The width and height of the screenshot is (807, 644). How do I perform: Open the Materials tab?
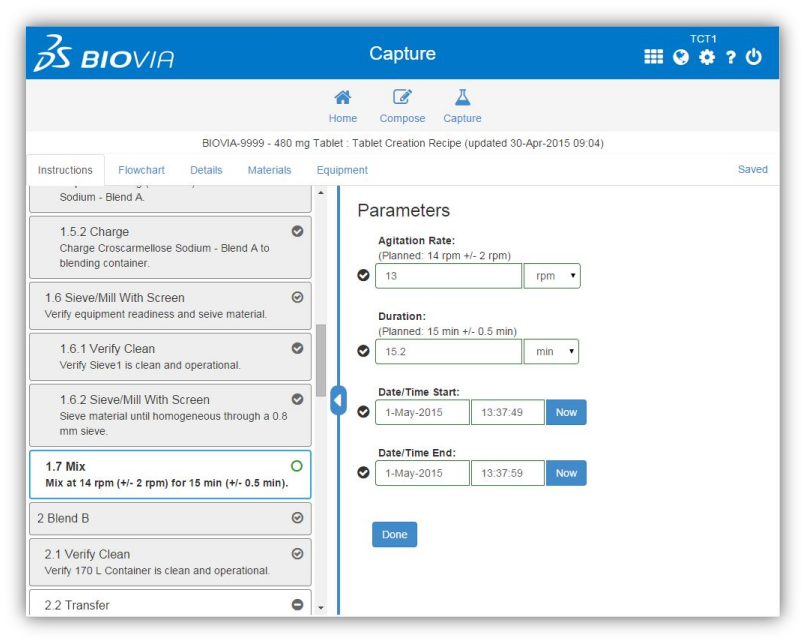[268, 170]
